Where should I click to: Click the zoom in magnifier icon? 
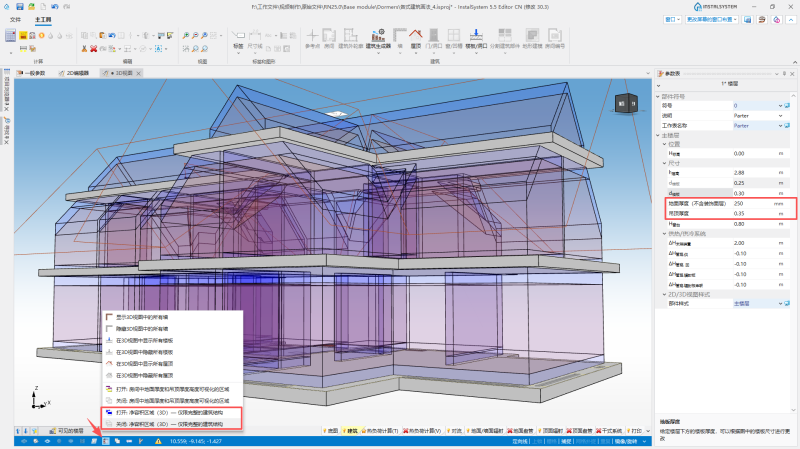tap(186, 35)
